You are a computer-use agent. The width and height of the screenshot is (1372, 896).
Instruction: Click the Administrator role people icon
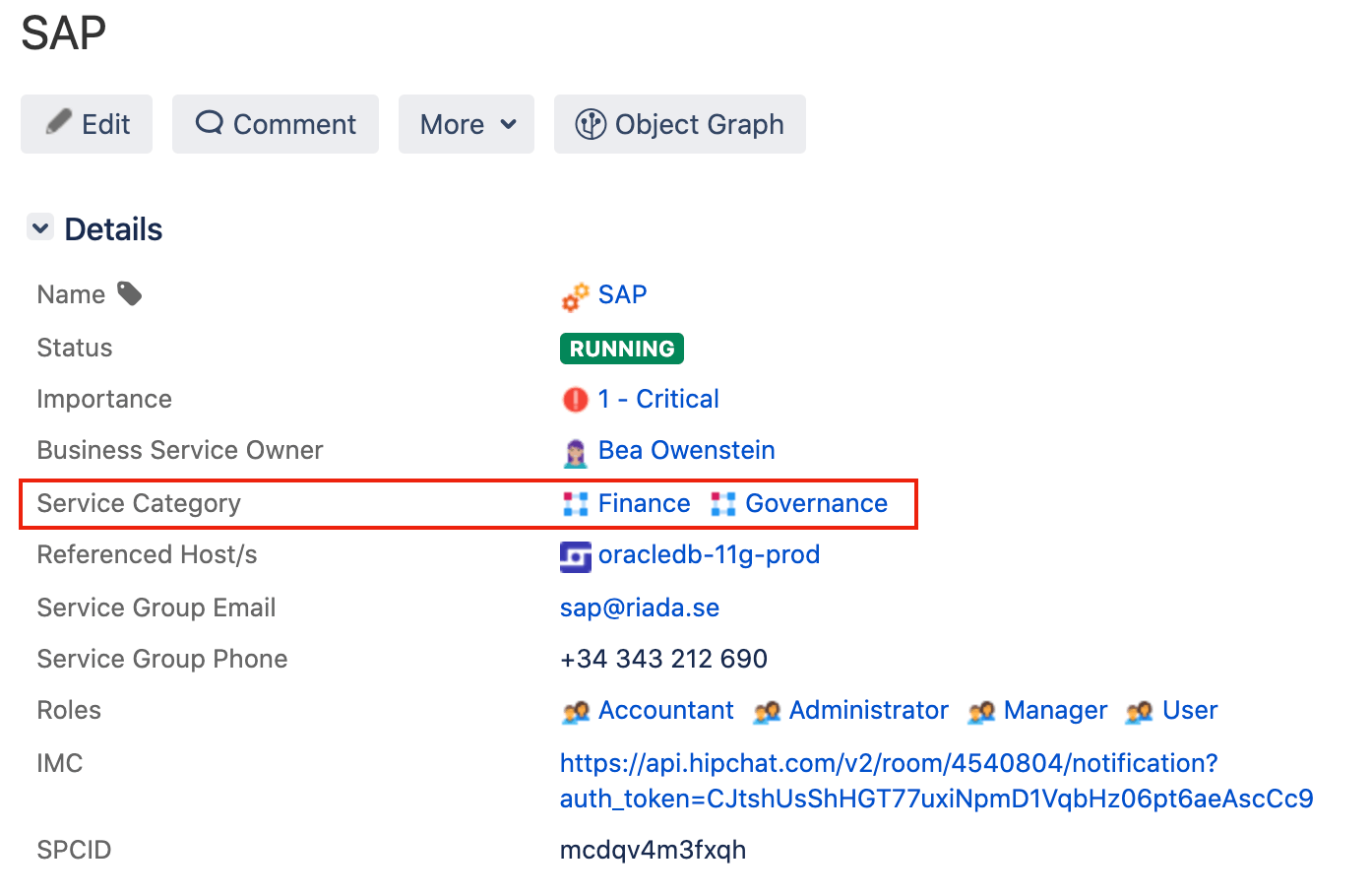pyautogui.click(x=768, y=711)
